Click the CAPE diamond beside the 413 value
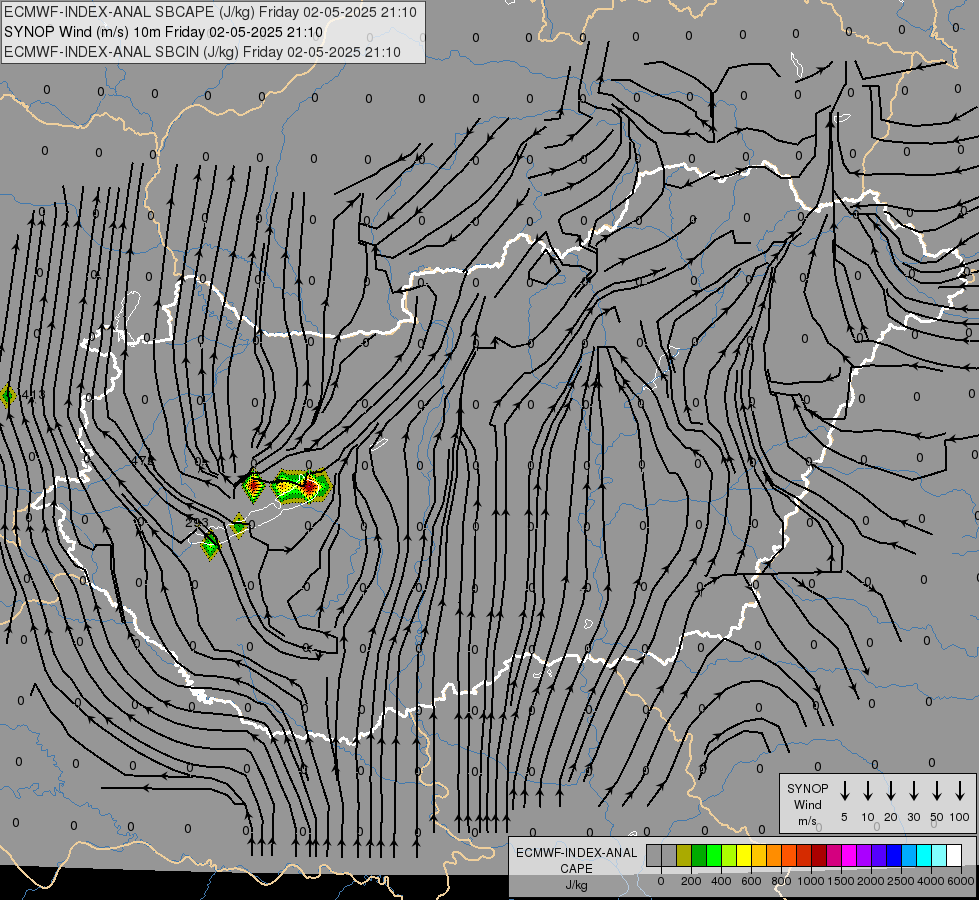This screenshot has height=900, width=979. [x=7, y=396]
